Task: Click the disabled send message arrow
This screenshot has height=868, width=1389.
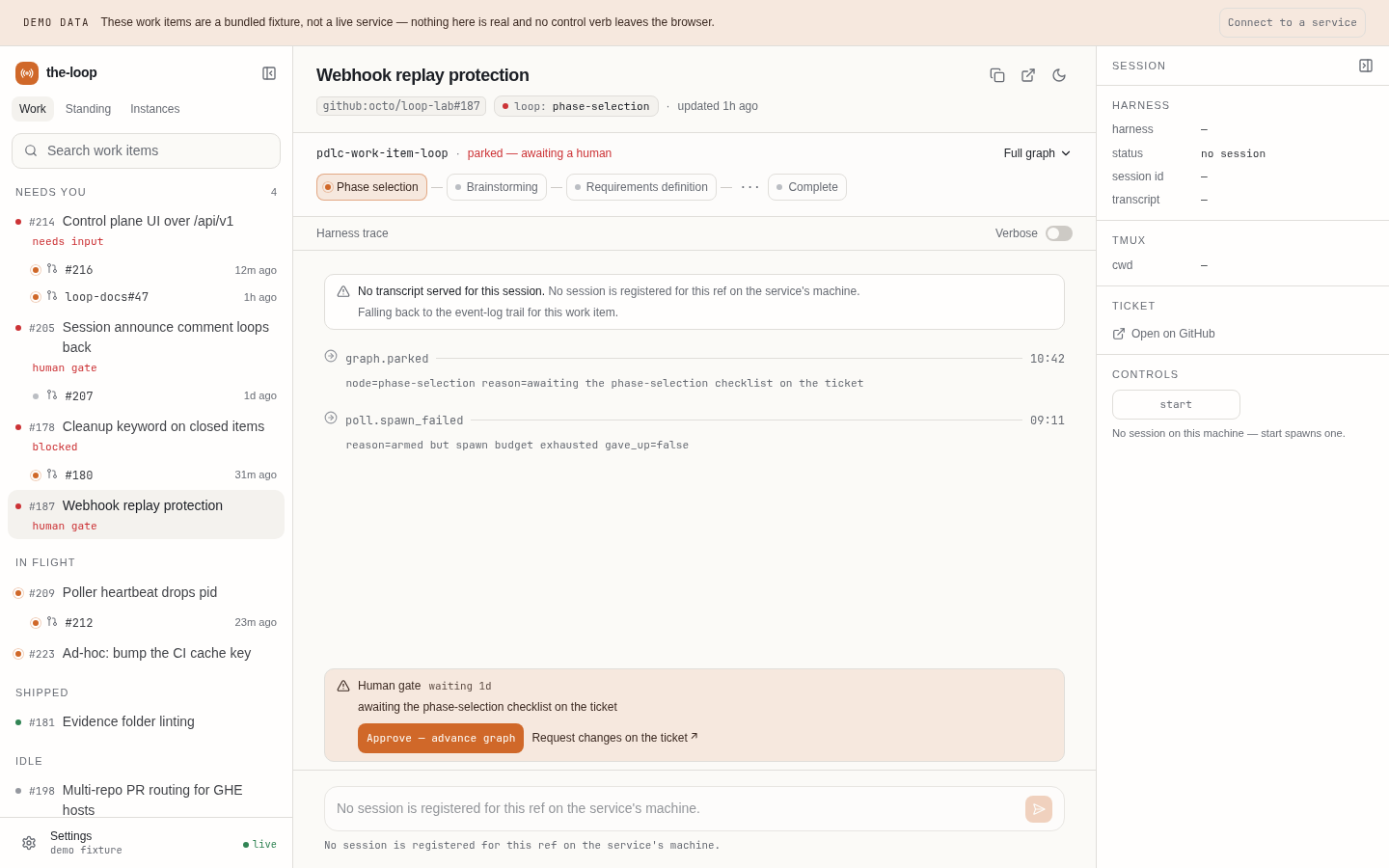Action: (x=1039, y=809)
